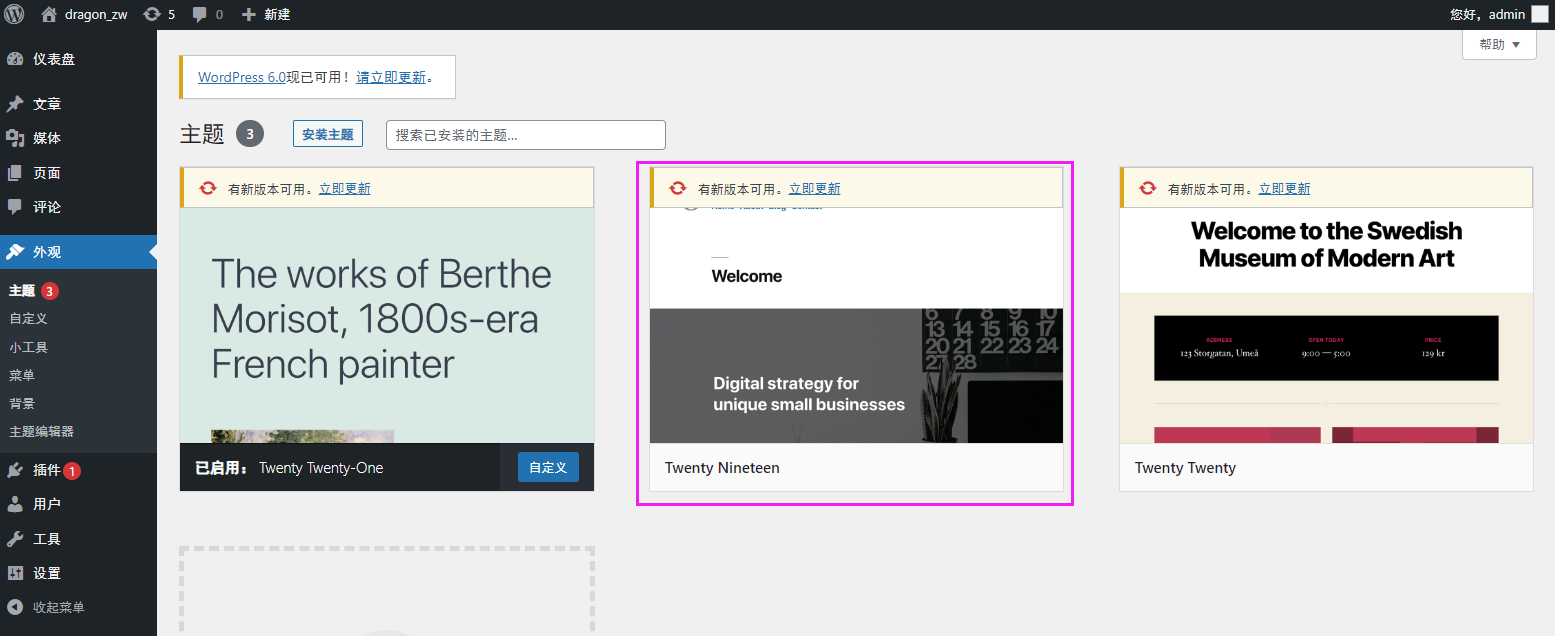Click 立即更新 on Twenty Twenty-One

pos(345,189)
